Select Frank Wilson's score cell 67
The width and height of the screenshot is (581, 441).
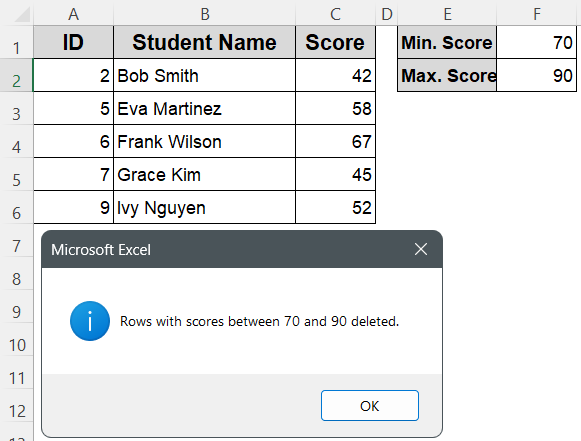pyautogui.click(x=335, y=141)
